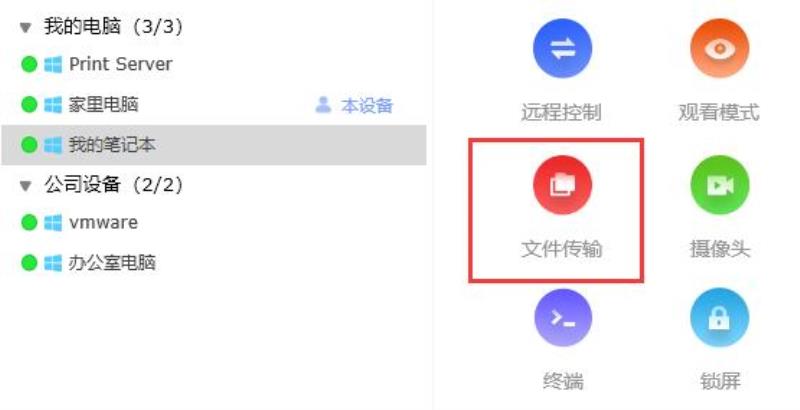Collapse the 我的电脑 (3/3) group arrow
Image resolution: width=800 pixels, height=410 pixels.
click(26, 27)
